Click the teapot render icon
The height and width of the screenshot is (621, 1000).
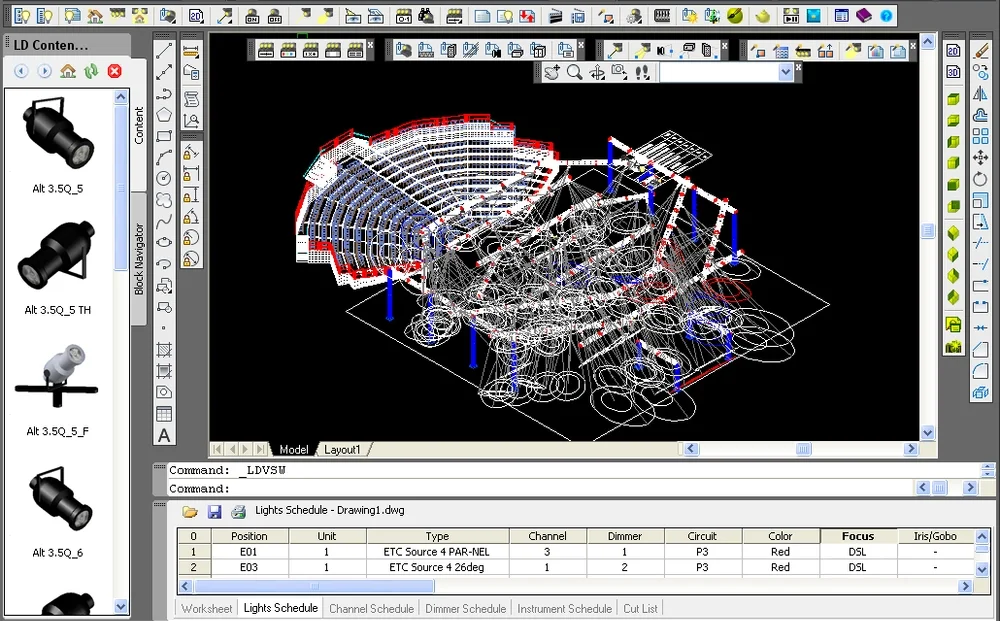(763, 16)
